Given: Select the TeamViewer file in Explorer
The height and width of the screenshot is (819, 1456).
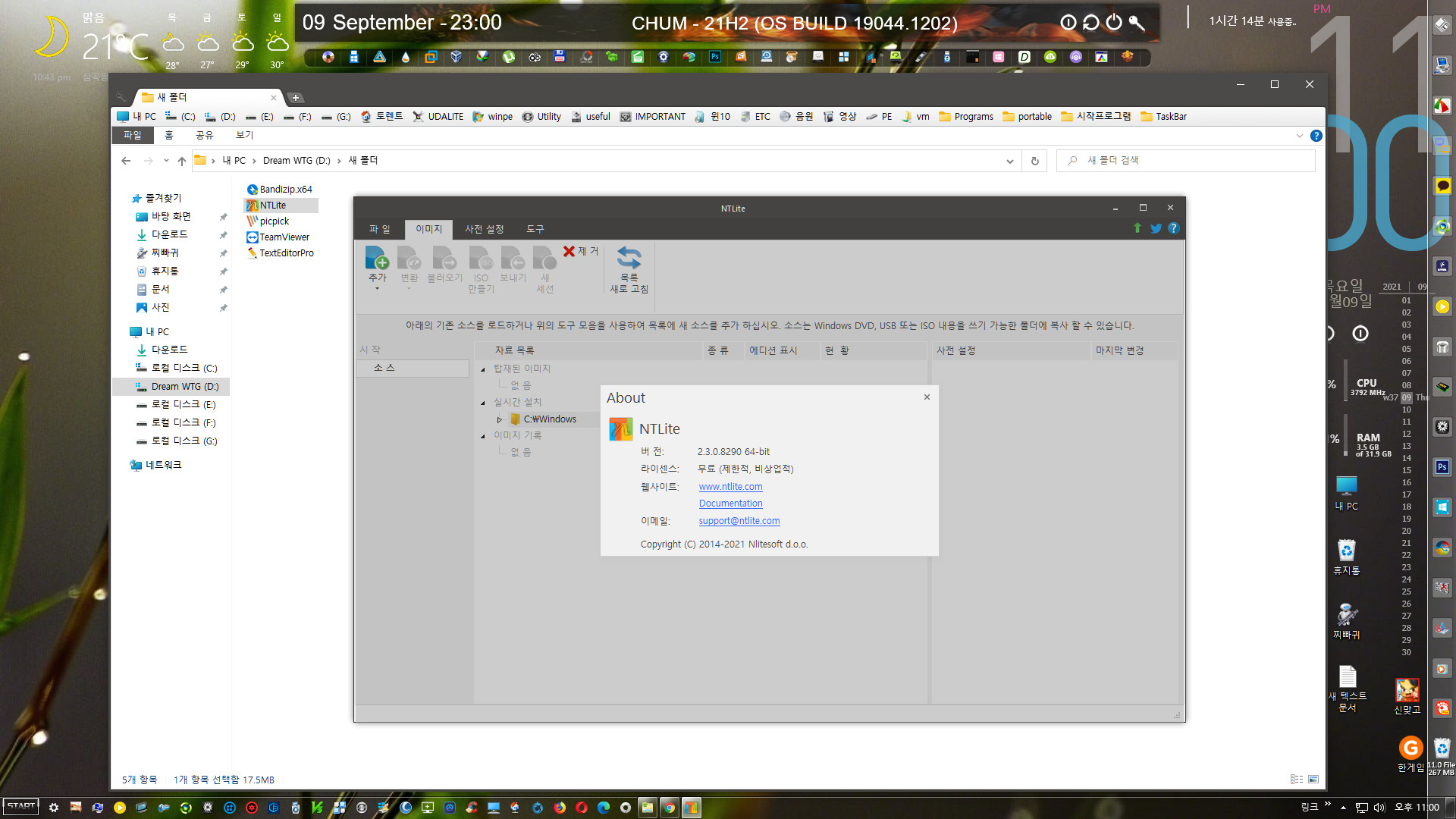Looking at the screenshot, I should click(x=278, y=237).
